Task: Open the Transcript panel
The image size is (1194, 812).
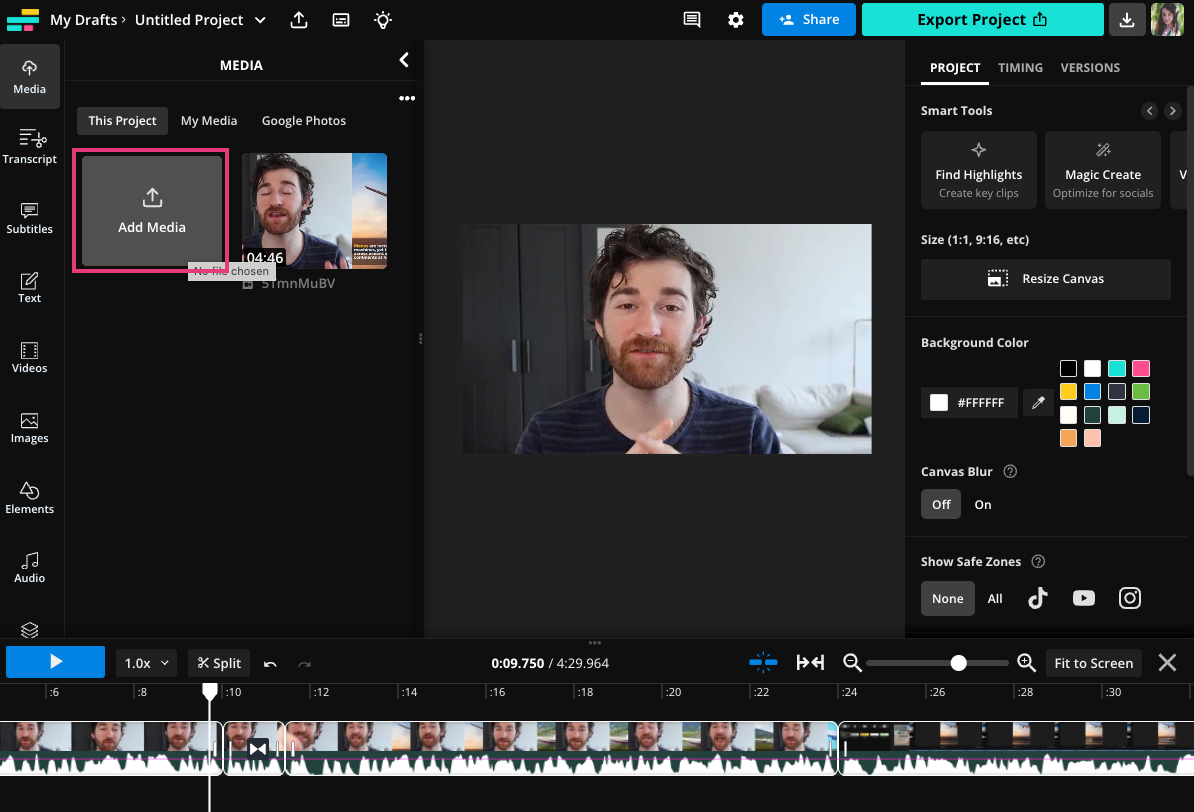Action: 29,146
